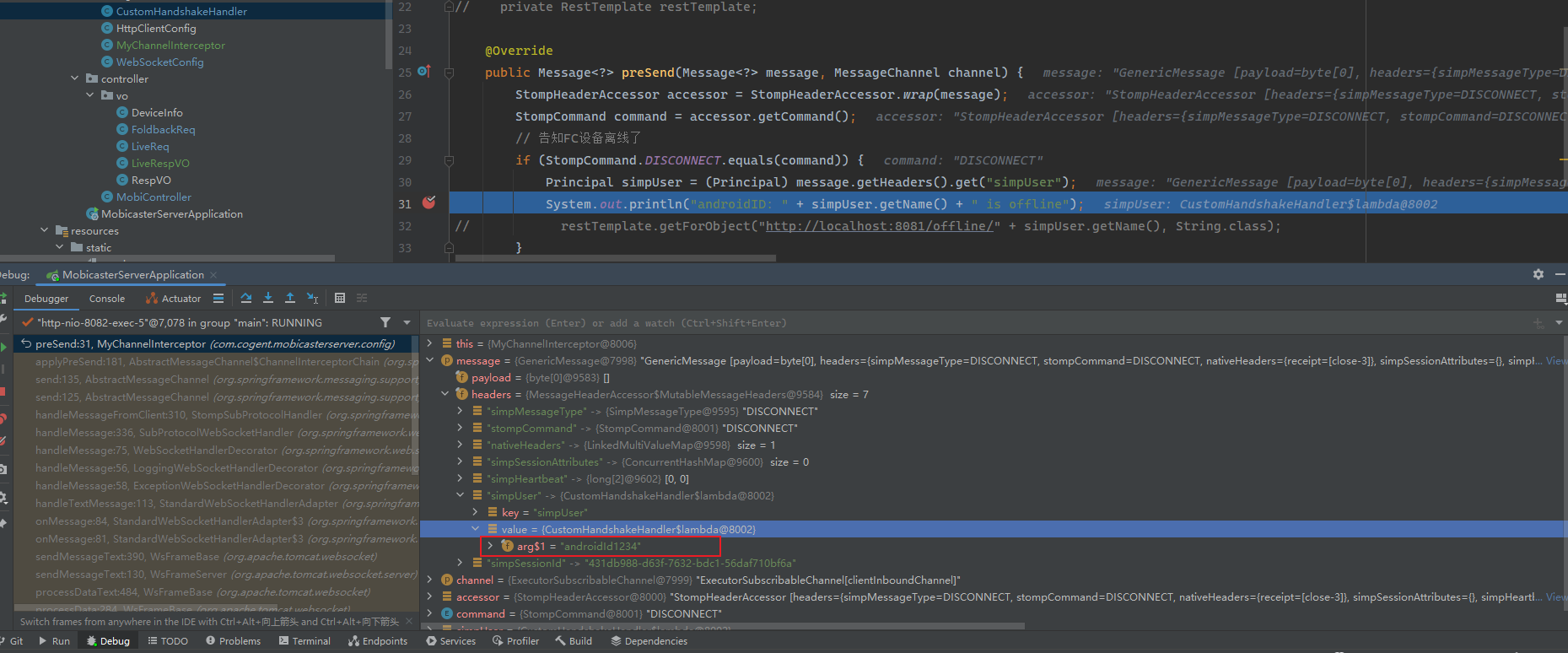Select WebSocketConfig in the project tree
The image size is (1568, 653).
pos(159,62)
